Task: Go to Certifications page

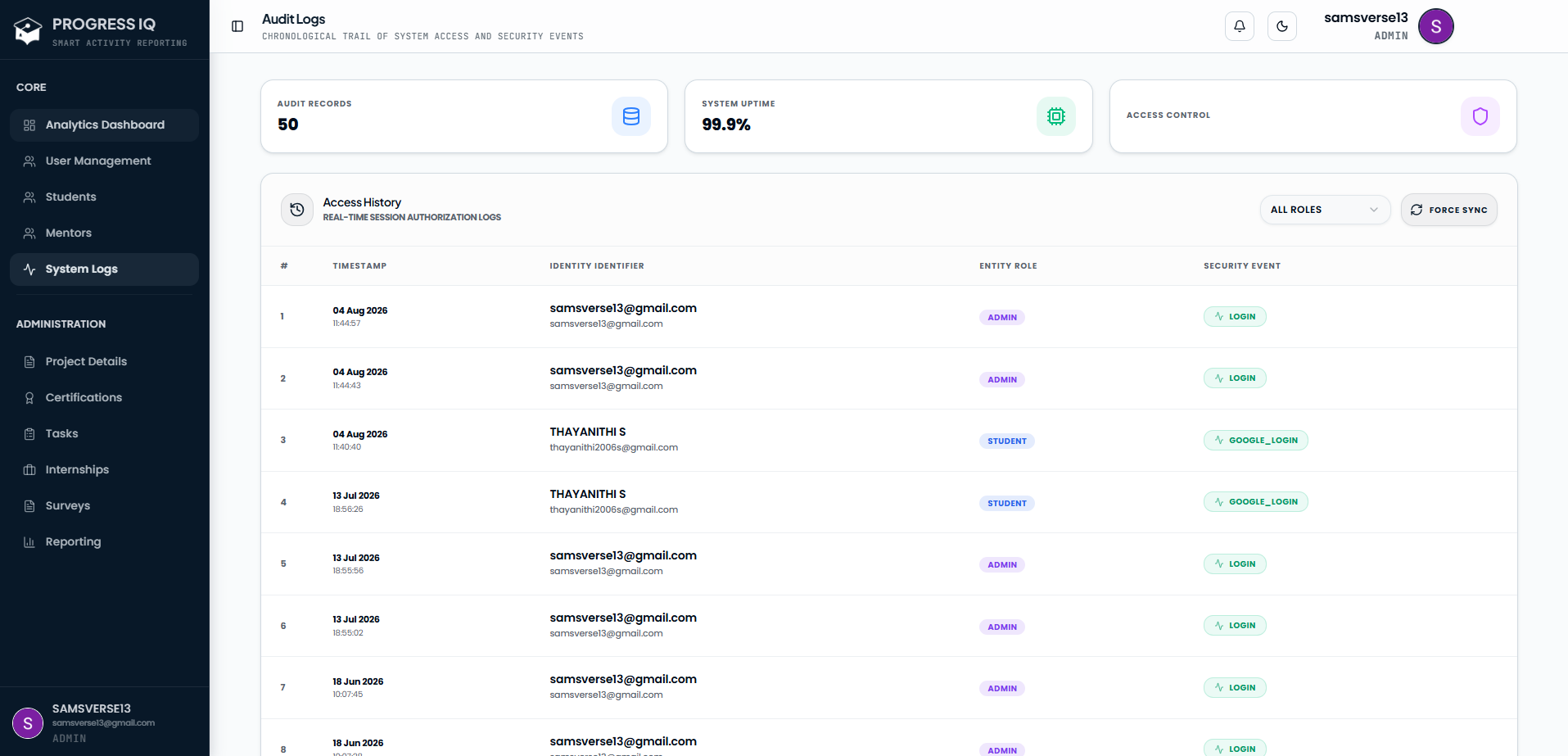Action: click(104, 398)
